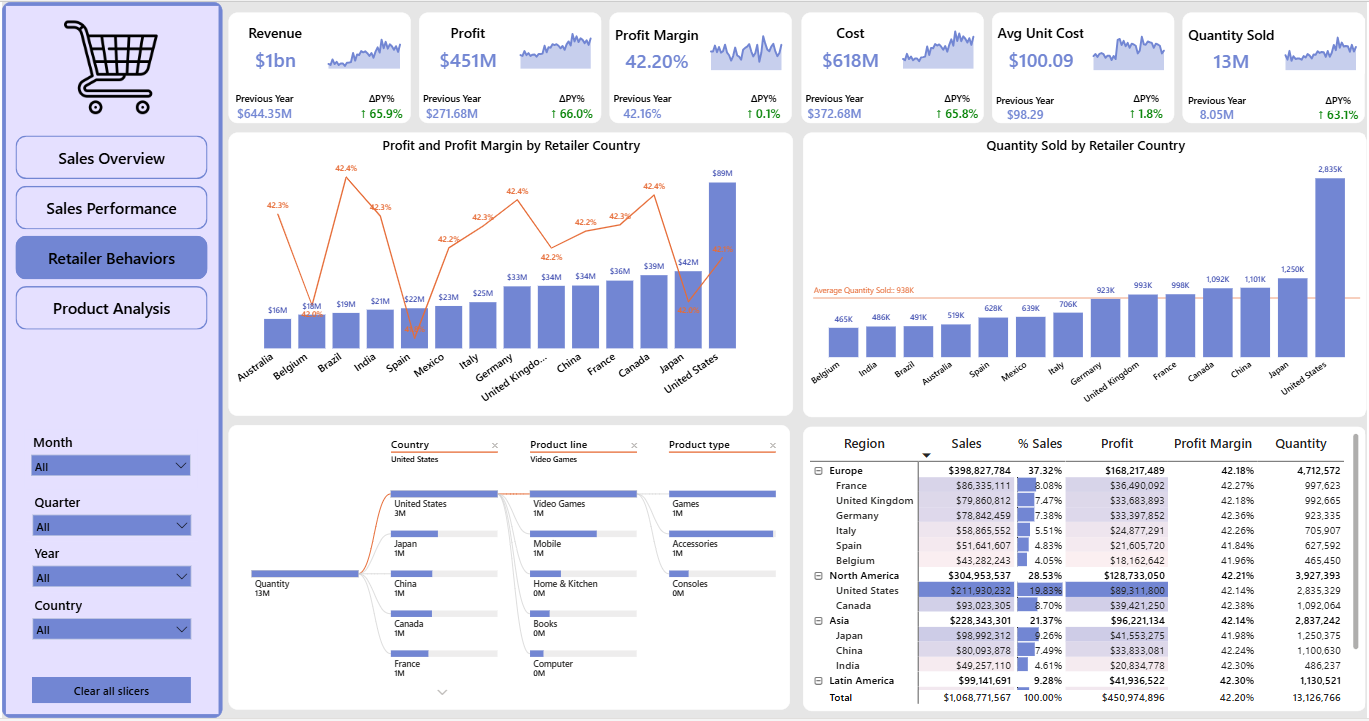Collapse the North America region group

[x=819, y=576]
